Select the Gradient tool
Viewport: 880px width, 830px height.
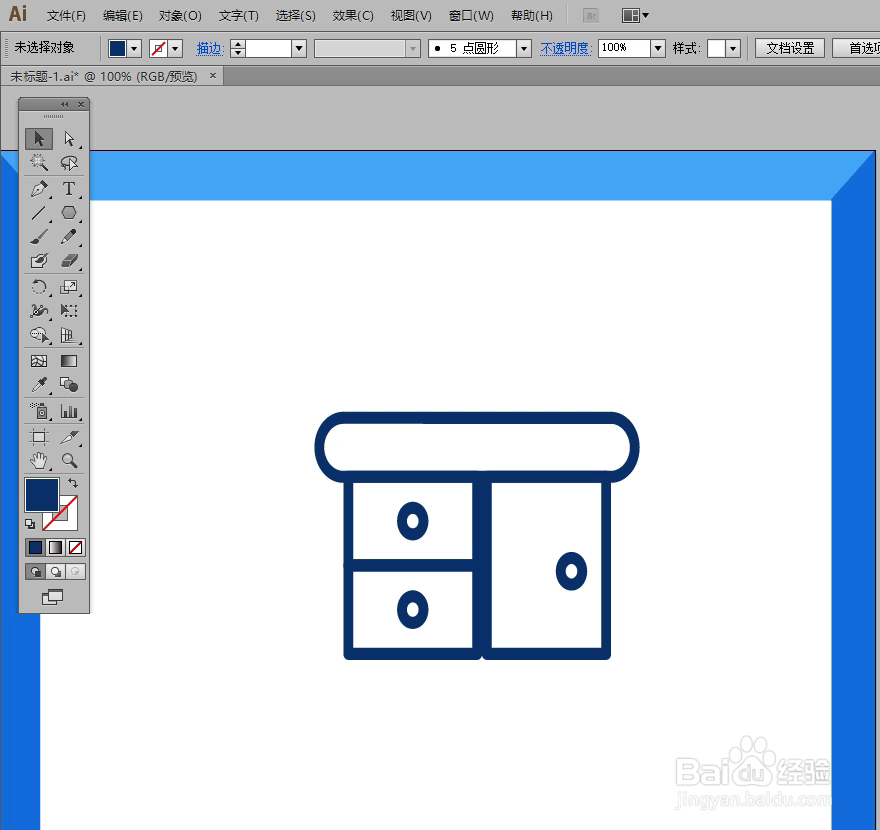click(x=69, y=361)
